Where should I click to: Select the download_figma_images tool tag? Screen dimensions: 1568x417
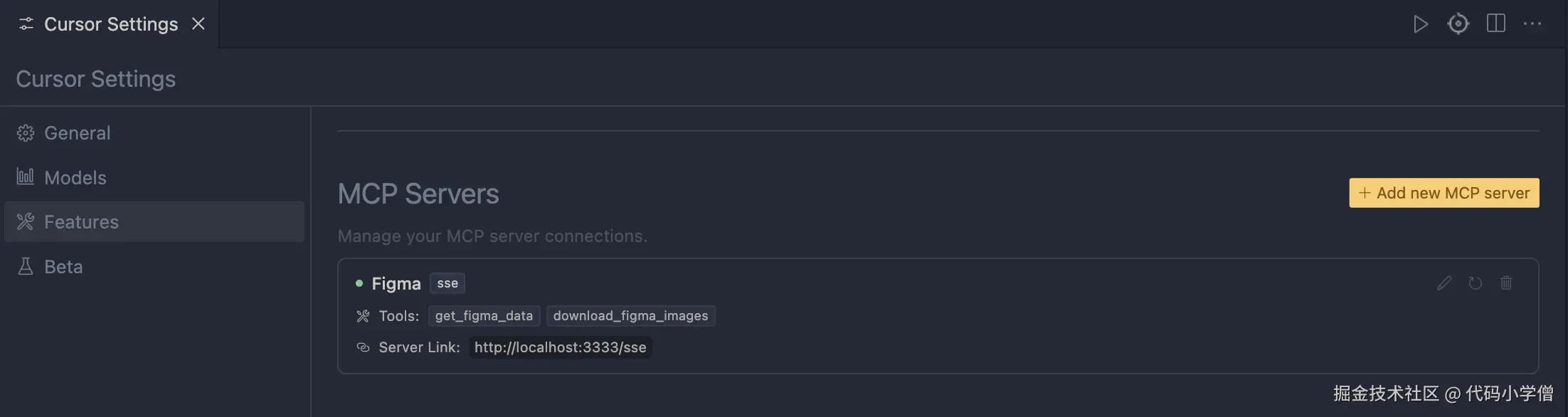pos(630,316)
